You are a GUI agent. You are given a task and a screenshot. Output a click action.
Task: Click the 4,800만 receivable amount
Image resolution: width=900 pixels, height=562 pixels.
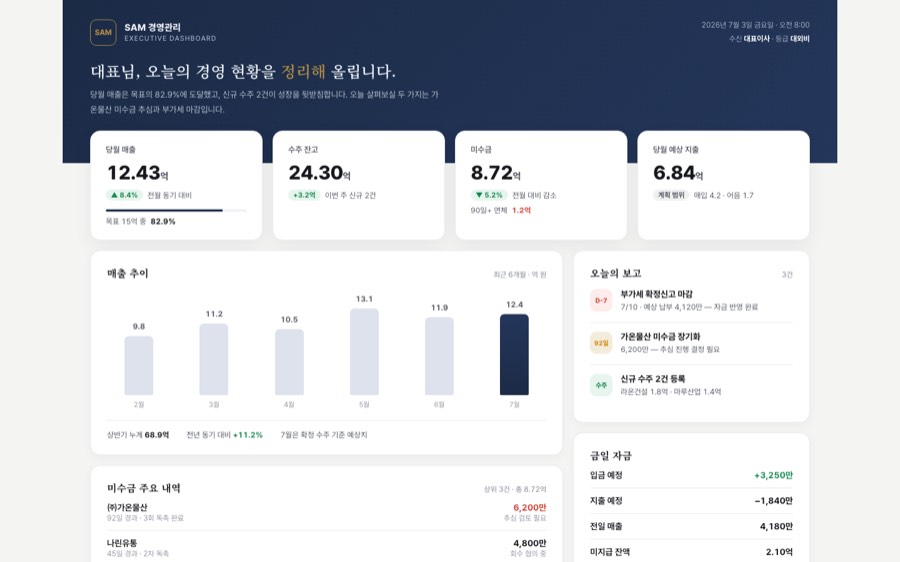point(530,543)
